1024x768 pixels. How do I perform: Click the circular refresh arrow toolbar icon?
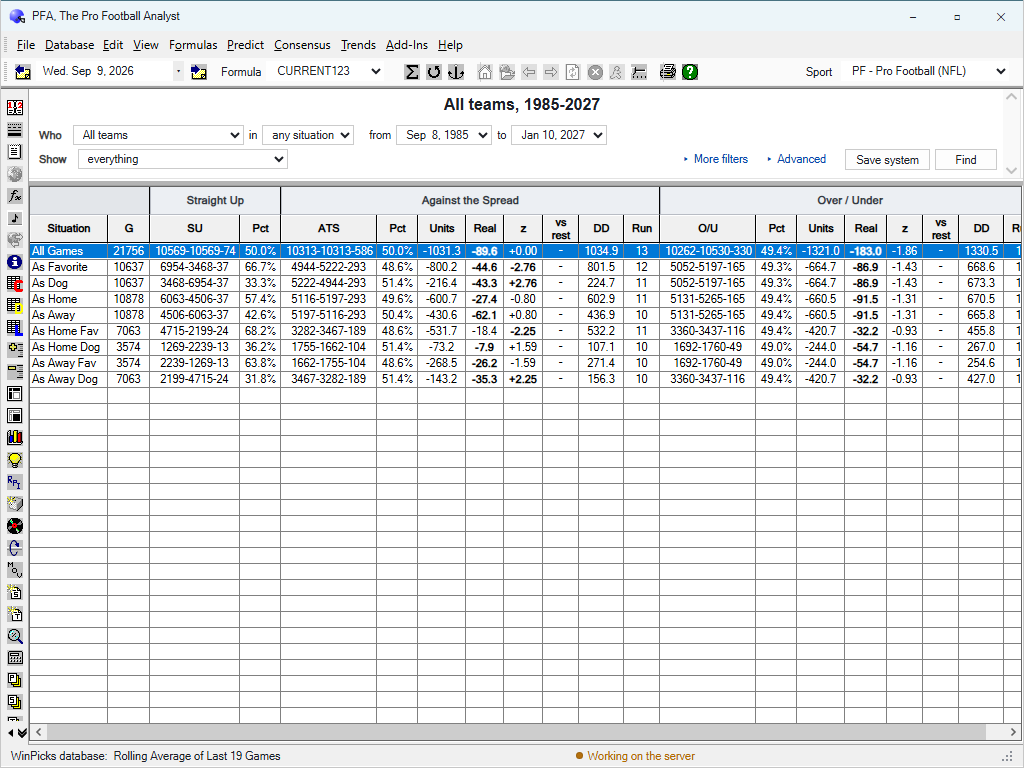click(x=434, y=72)
